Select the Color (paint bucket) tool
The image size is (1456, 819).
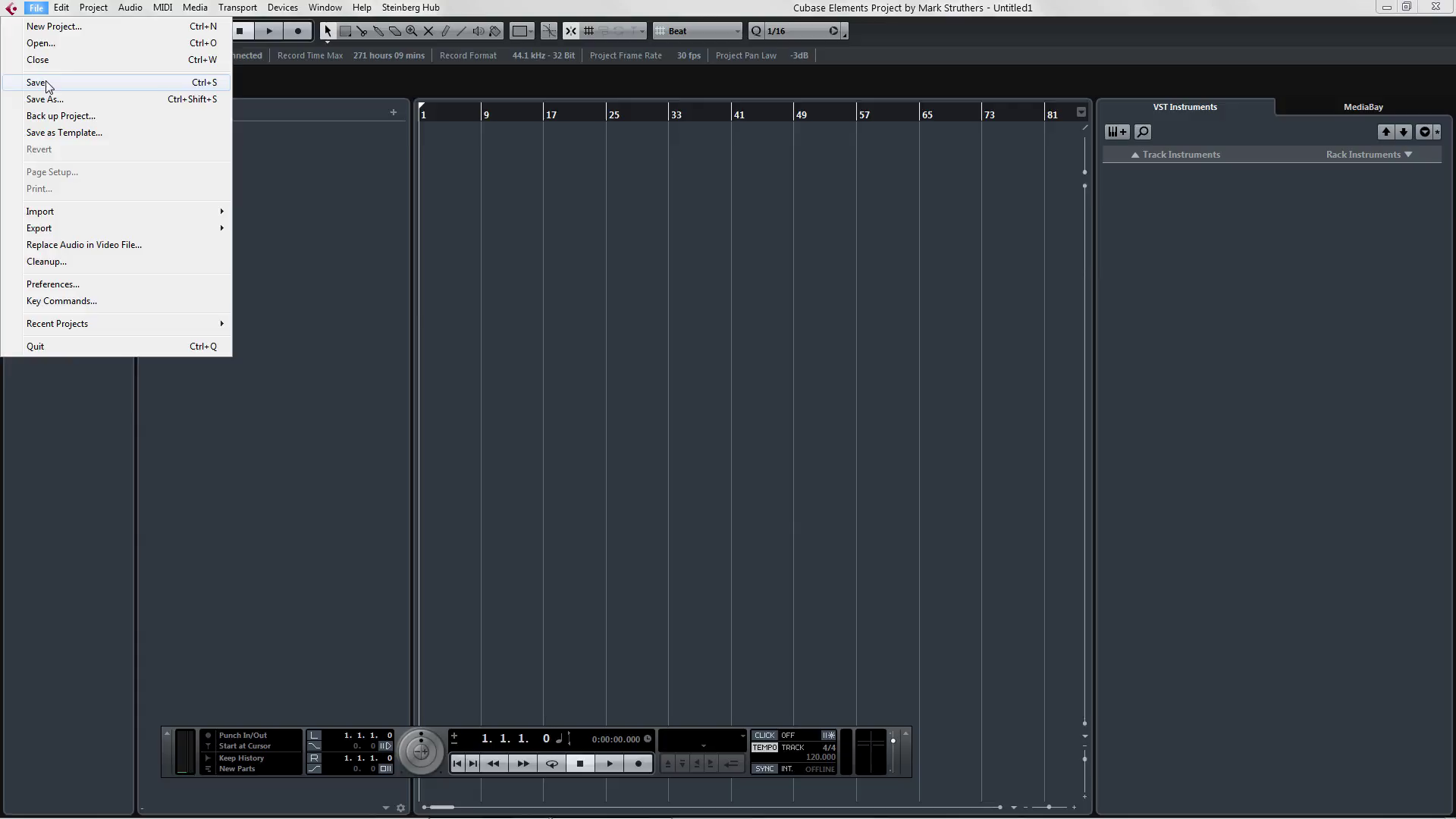pyautogui.click(x=494, y=31)
